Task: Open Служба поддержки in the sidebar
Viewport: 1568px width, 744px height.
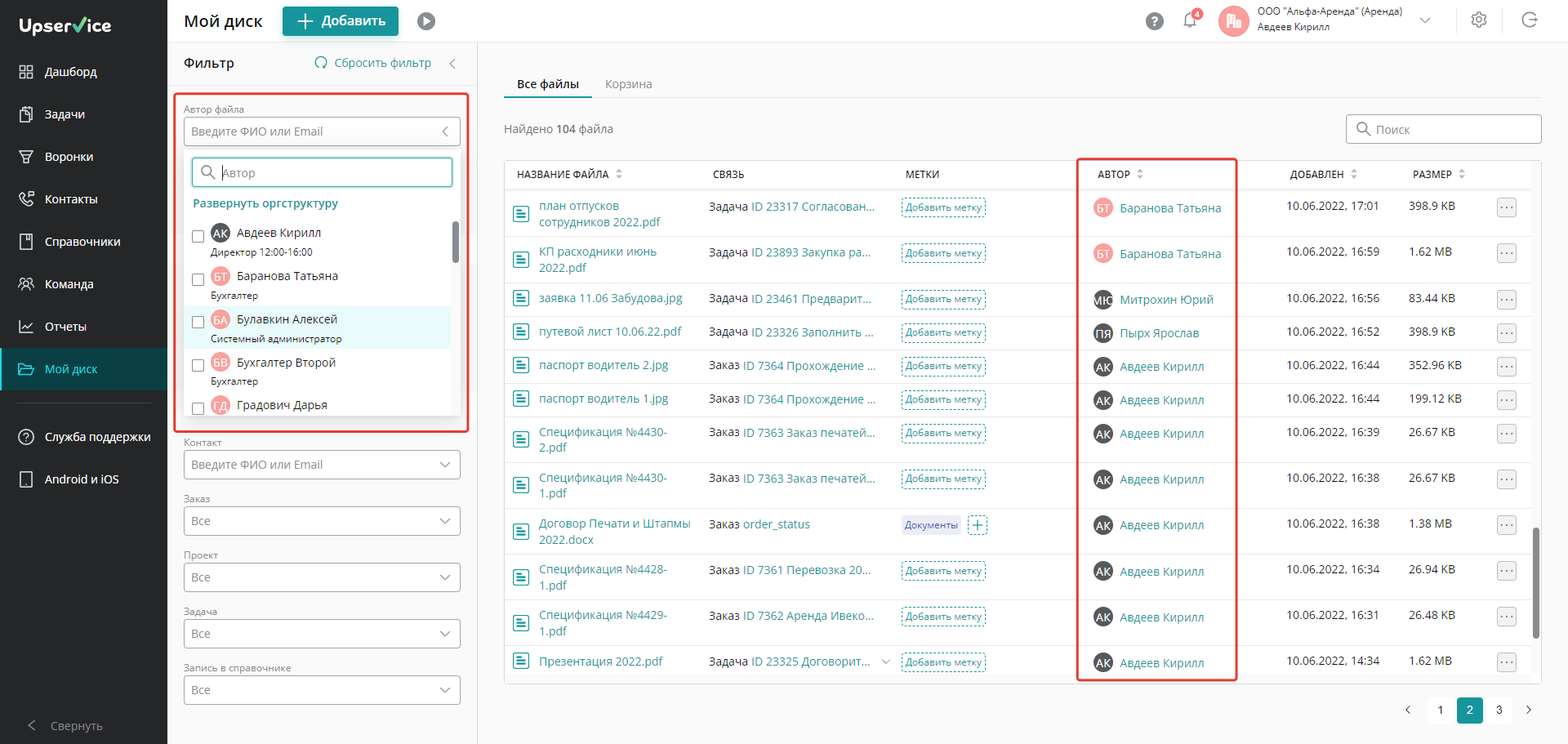Action: click(83, 437)
